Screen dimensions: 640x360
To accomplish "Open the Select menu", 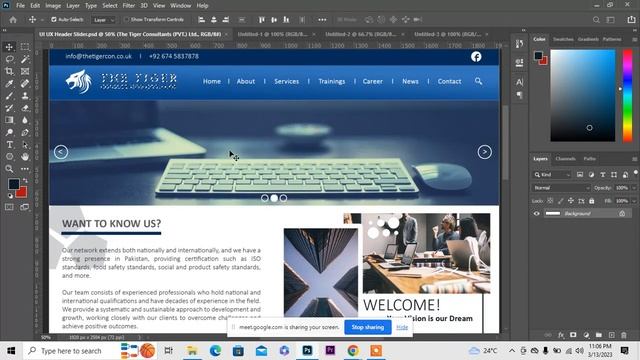I will 109,6.
